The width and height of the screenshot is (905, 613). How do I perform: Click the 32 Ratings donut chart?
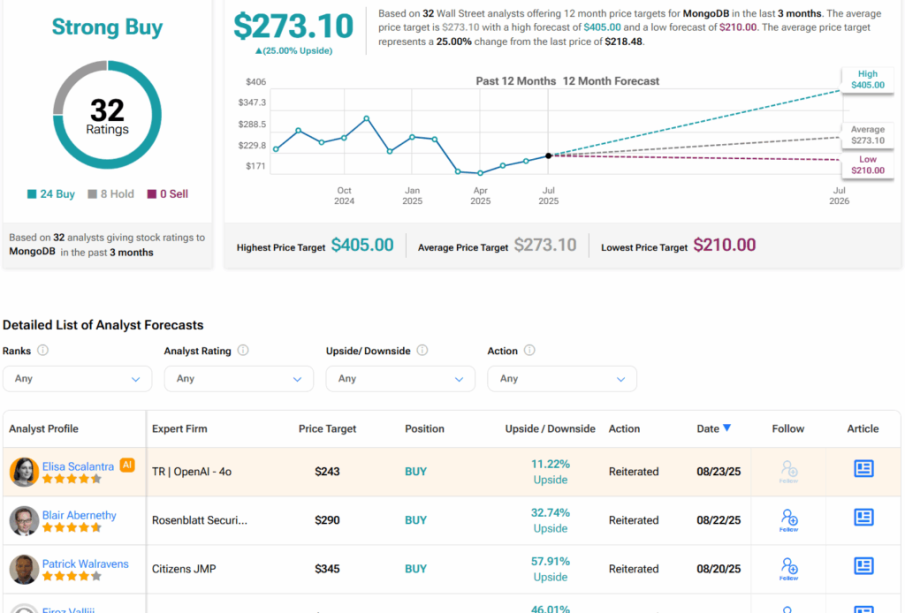107,115
